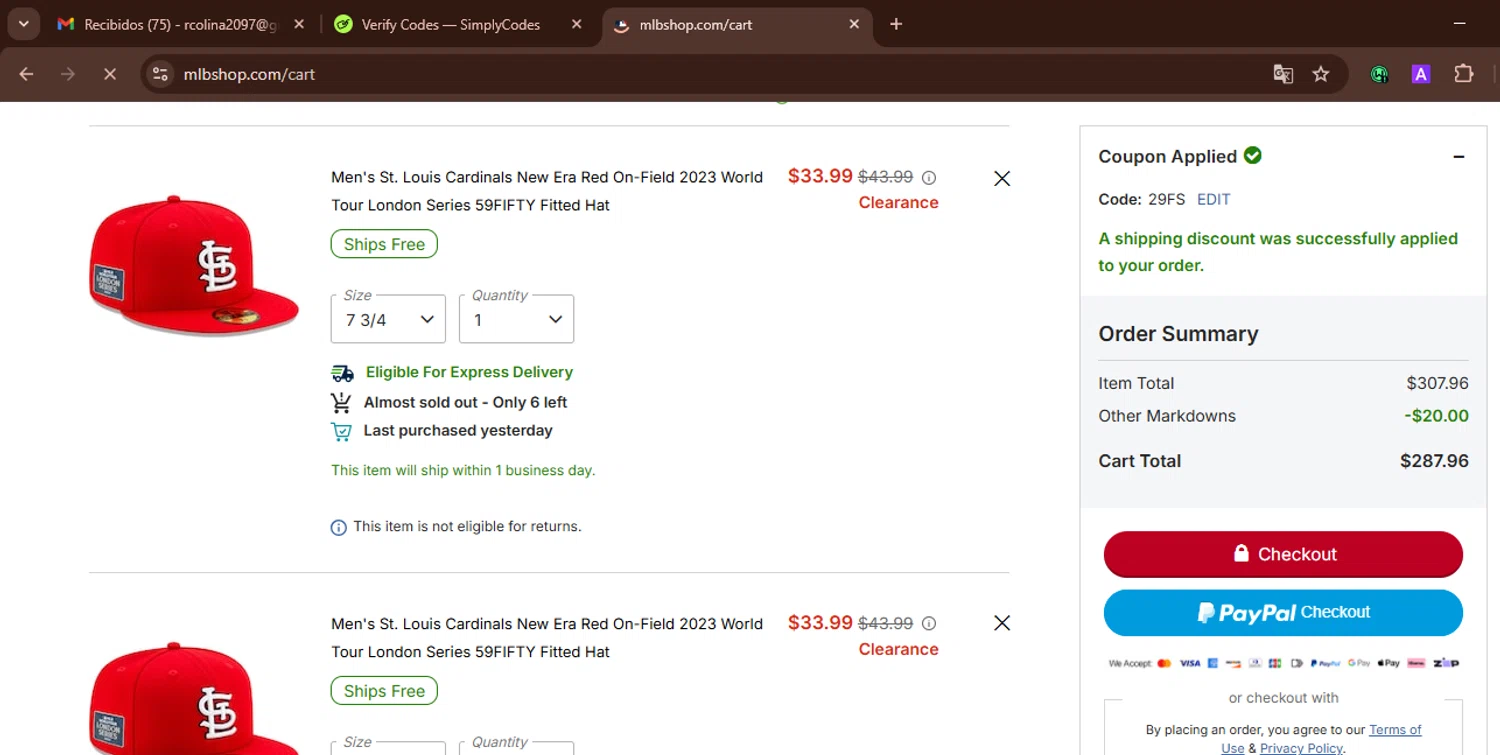View site information icon in address bar
The height and width of the screenshot is (755, 1500).
click(160, 74)
